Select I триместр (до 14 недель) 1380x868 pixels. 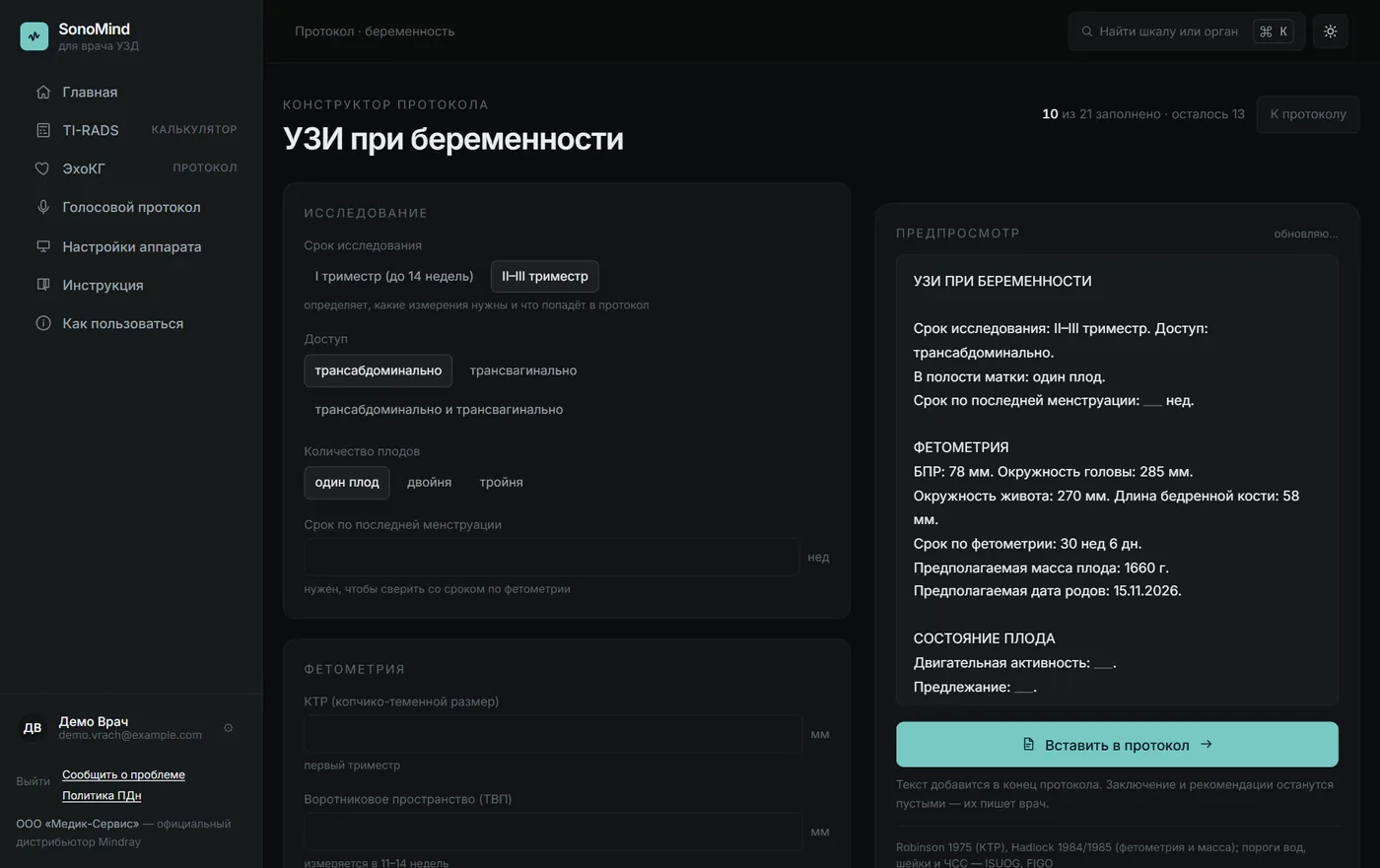click(x=394, y=276)
